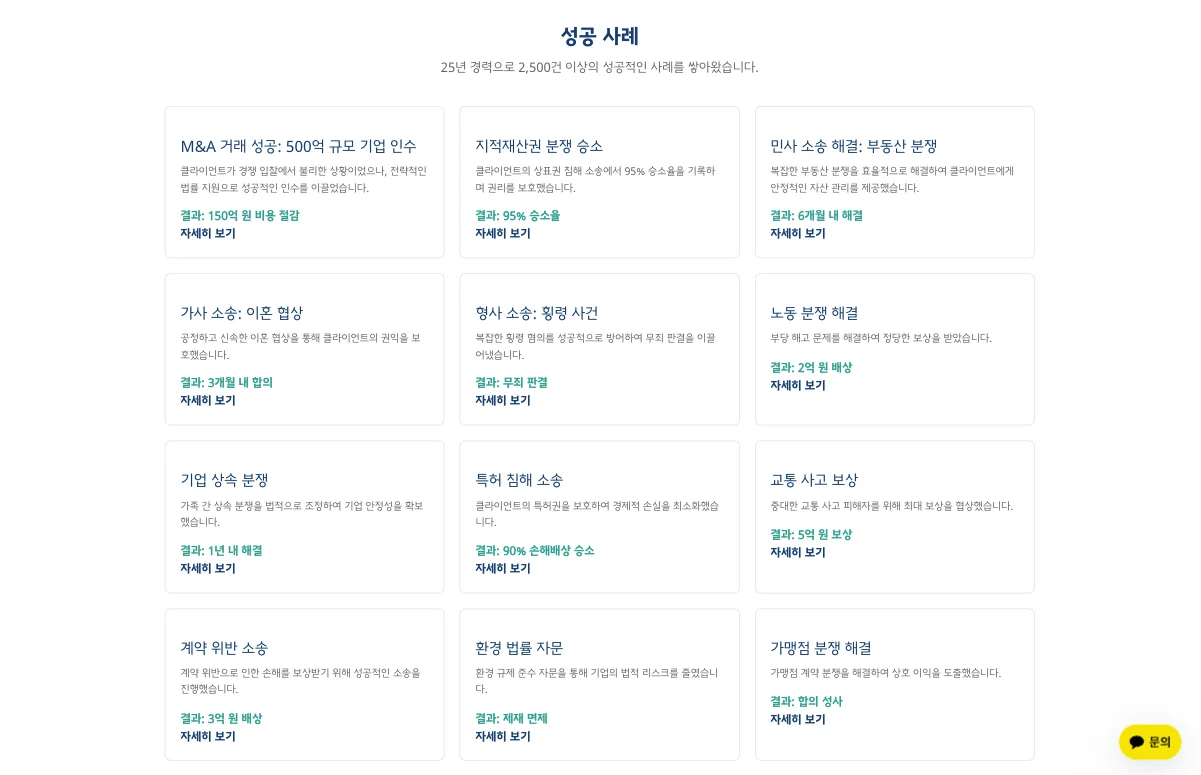Open details for M&A 거래 성공 case
The height and width of the screenshot is (775, 1201).
pyautogui.click(x=207, y=233)
